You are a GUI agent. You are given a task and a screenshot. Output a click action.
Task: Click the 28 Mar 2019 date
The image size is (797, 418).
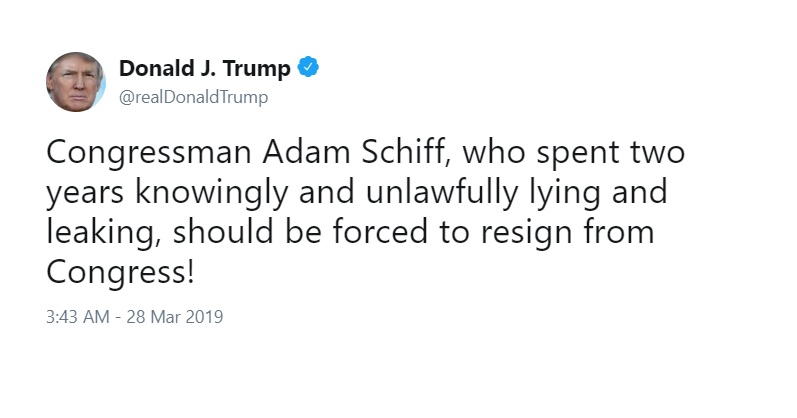pos(175,317)
